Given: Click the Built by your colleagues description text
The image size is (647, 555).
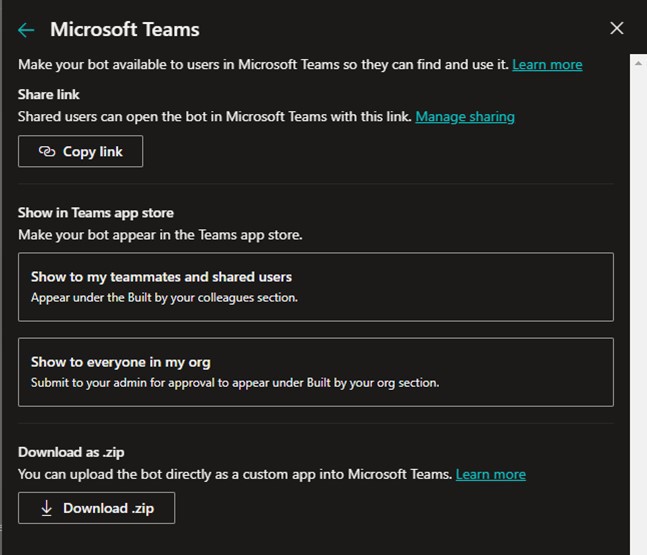Looking at the screenshot, I should 164,298.
